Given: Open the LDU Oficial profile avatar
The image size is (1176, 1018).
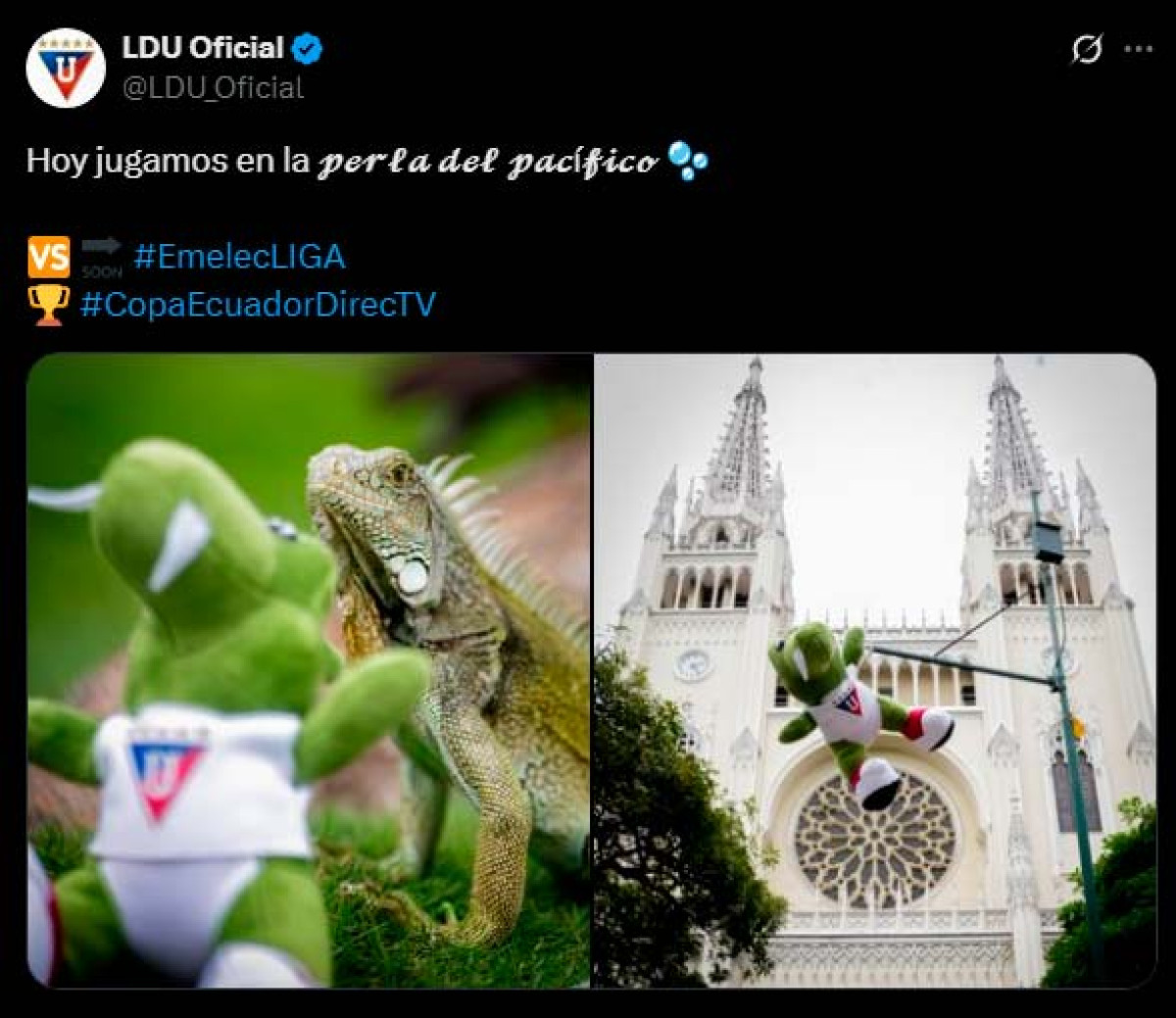Looking at the screenshot, I should point(66,68).
